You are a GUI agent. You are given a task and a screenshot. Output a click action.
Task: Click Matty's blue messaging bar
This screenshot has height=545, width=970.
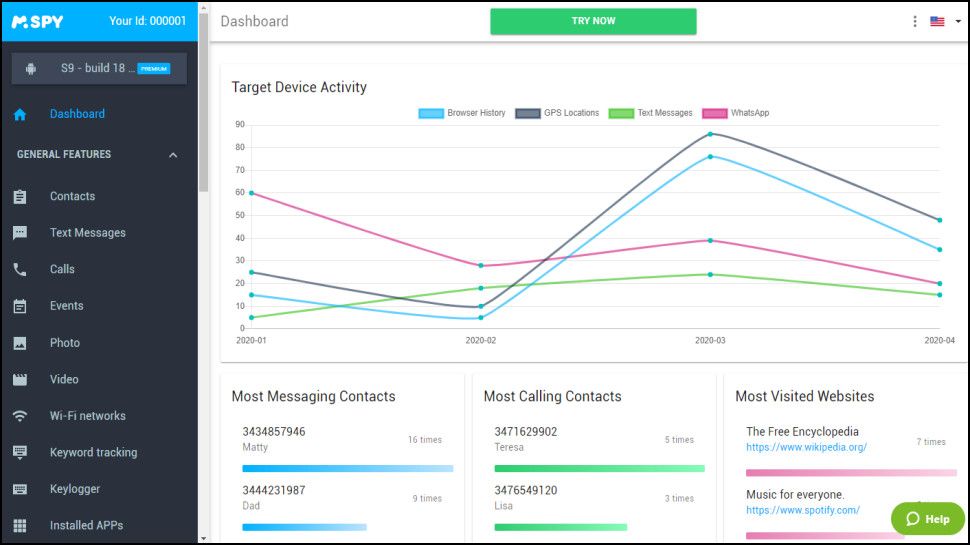pyautogui.click(x=348, y=469)
